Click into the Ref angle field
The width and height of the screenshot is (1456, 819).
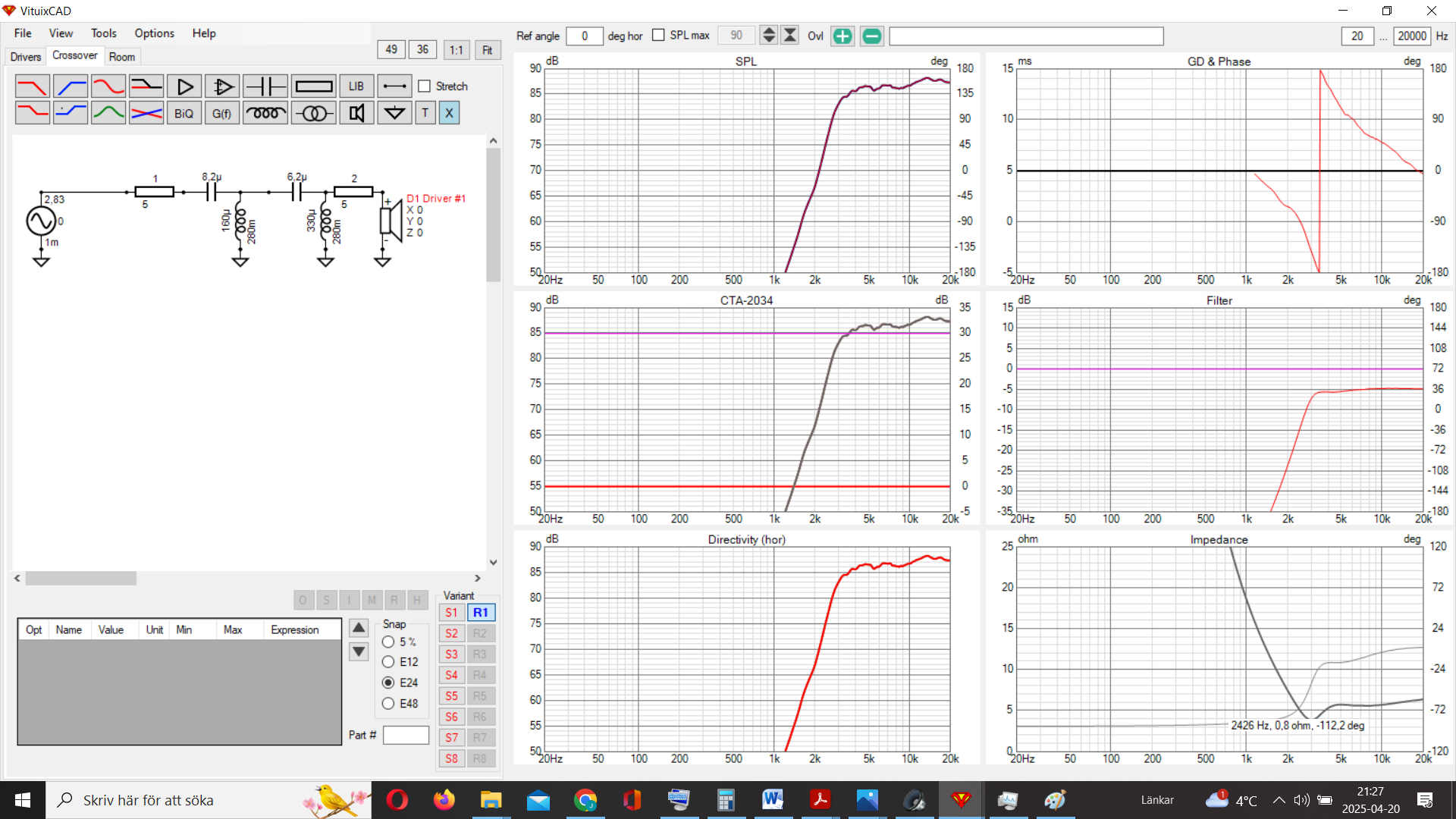click(x=584, y=36)
